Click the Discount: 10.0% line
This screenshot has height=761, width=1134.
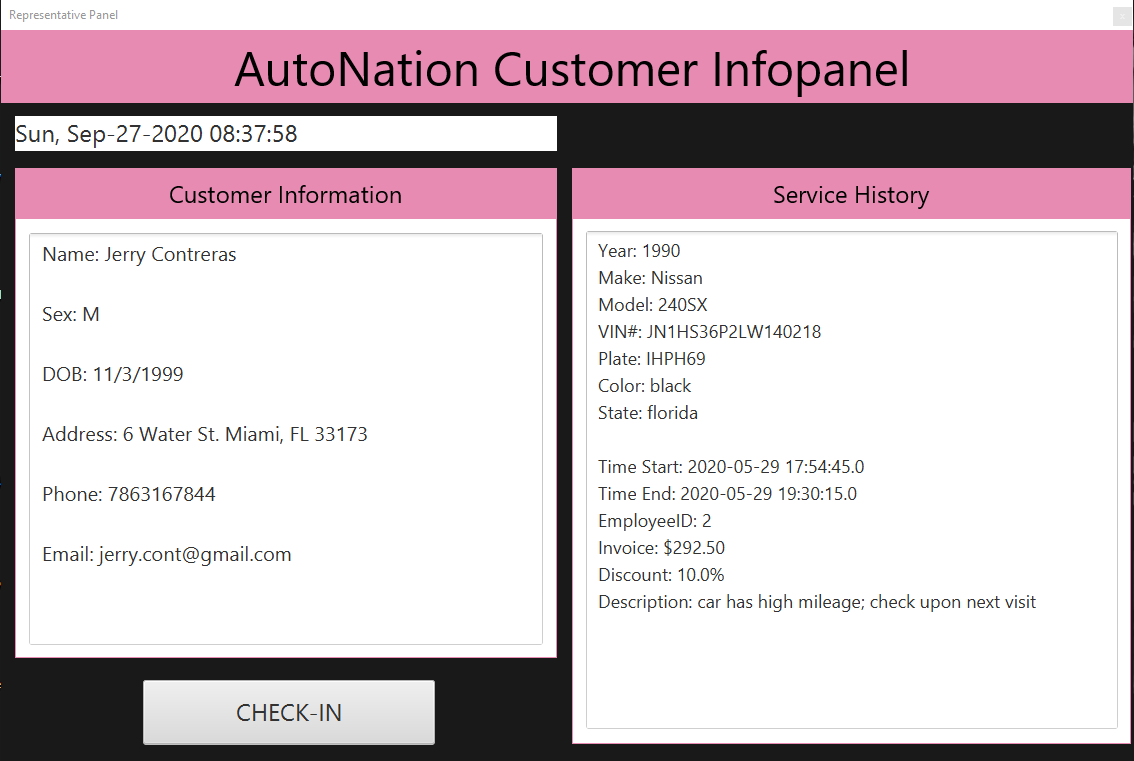[x=661, y=575]
